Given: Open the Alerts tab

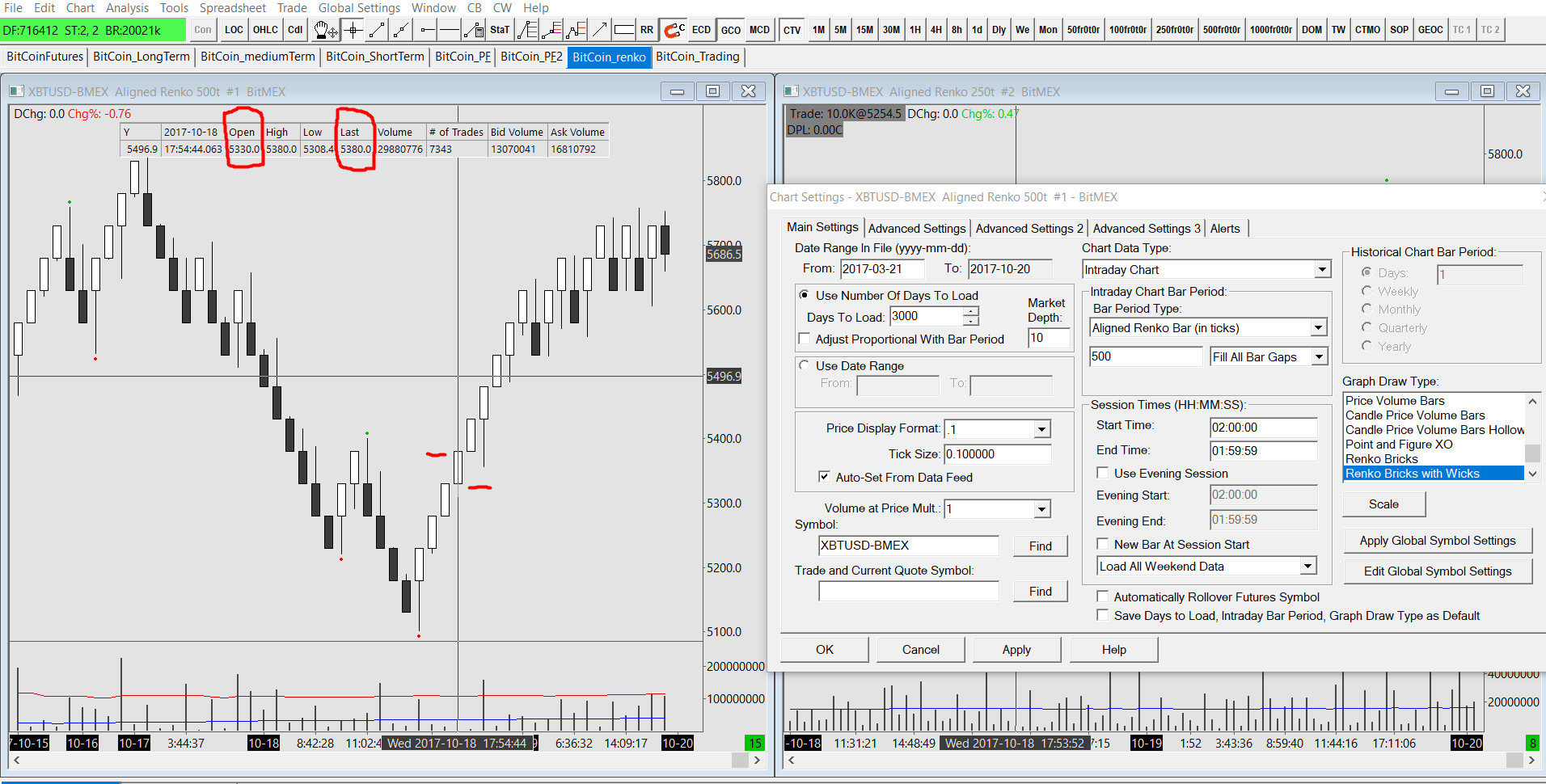Looking at the screenshot, I should 1225,229.
